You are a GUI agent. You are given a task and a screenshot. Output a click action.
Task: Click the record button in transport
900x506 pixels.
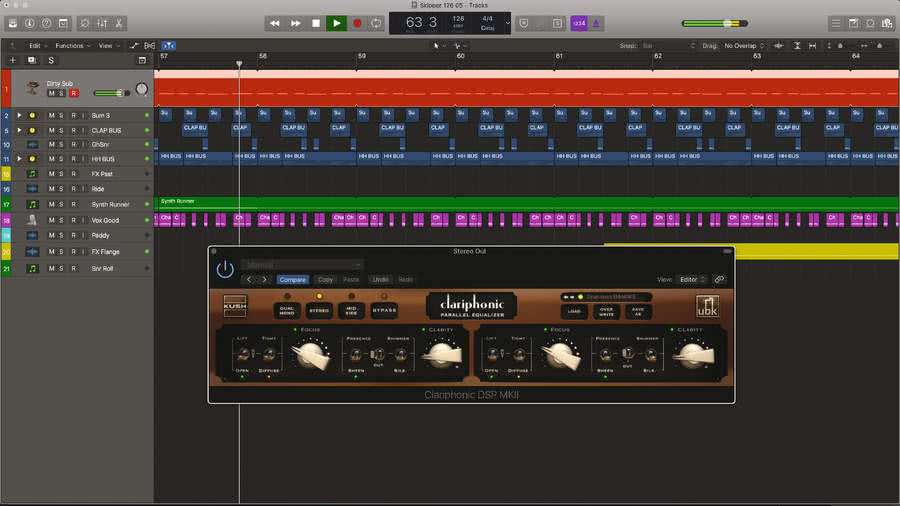[x=357, y=24]
